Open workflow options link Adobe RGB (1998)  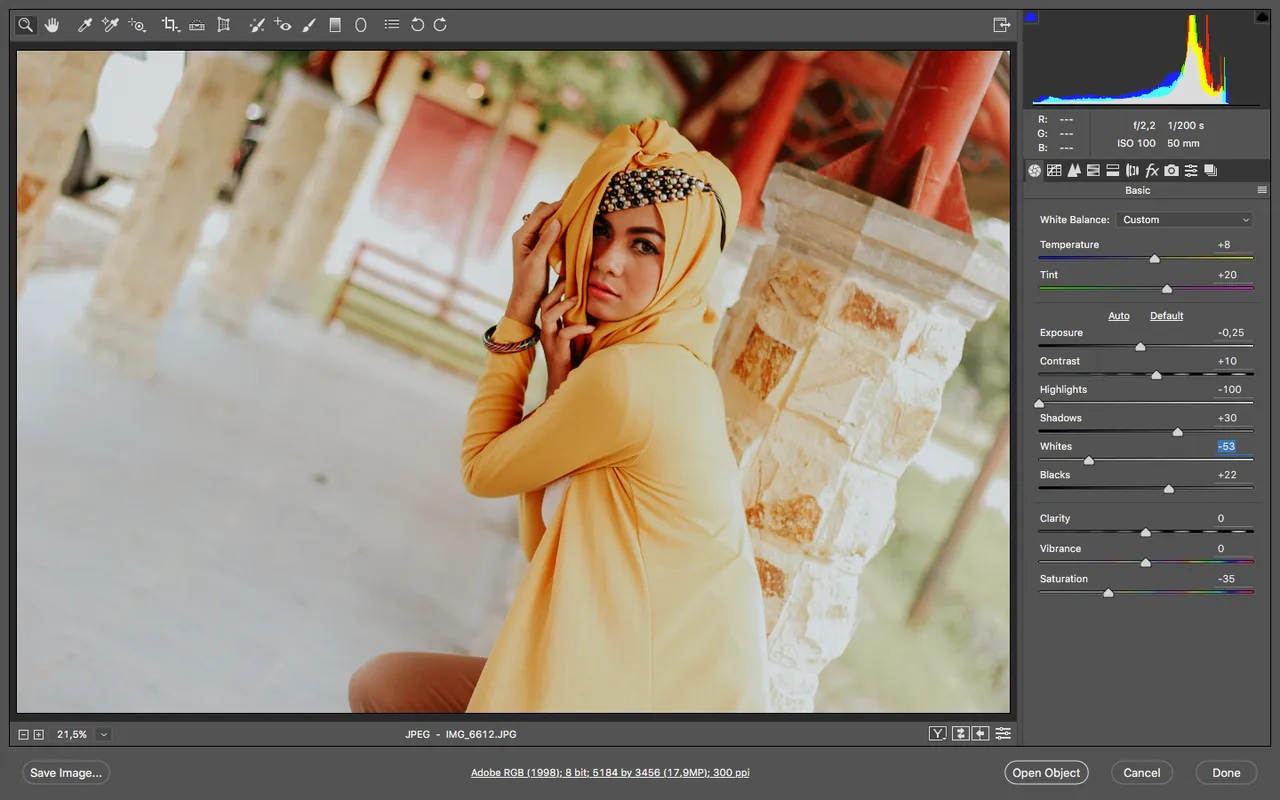click(x=610, y=773)
